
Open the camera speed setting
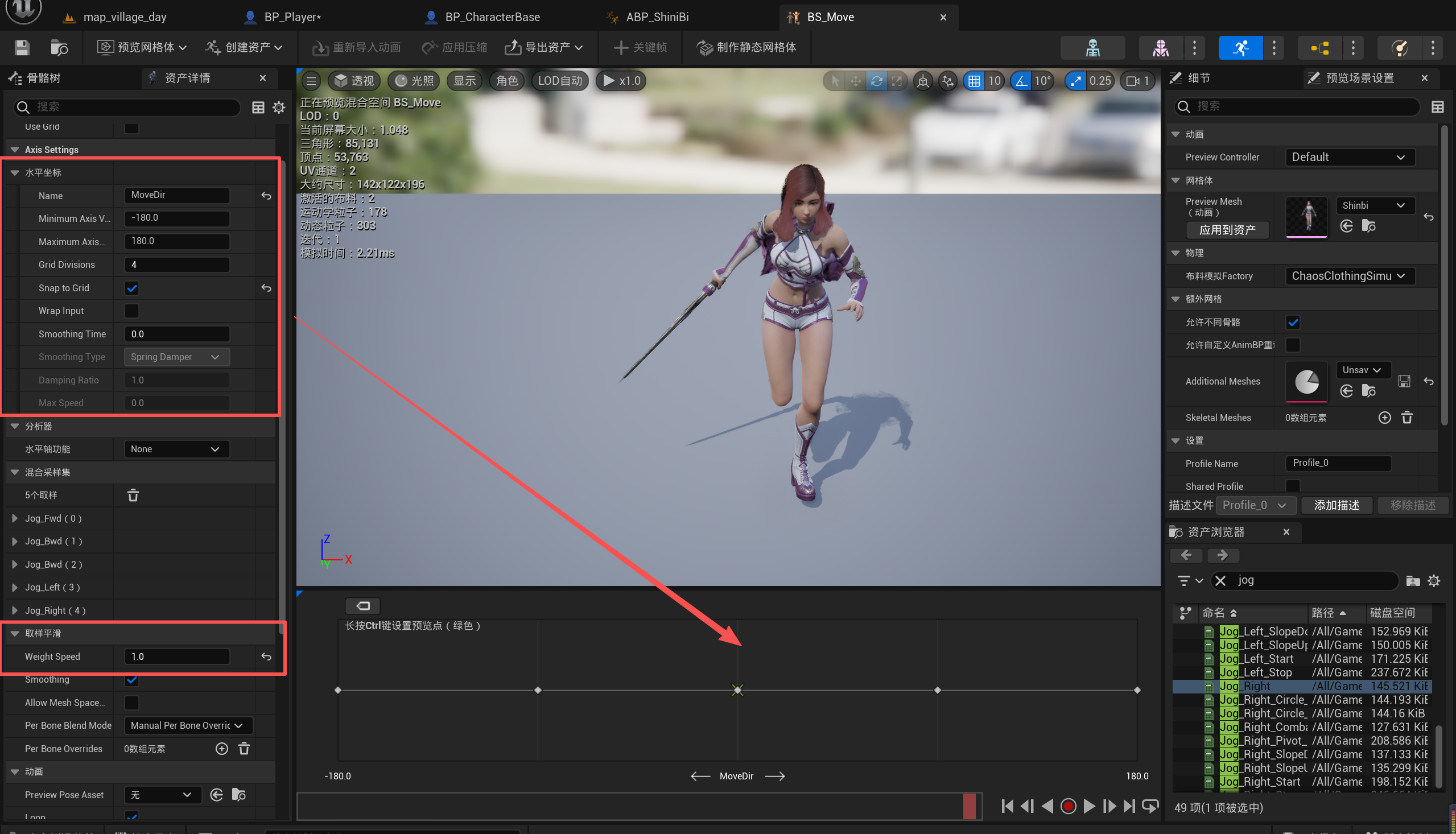click(x=1137, y=81)
